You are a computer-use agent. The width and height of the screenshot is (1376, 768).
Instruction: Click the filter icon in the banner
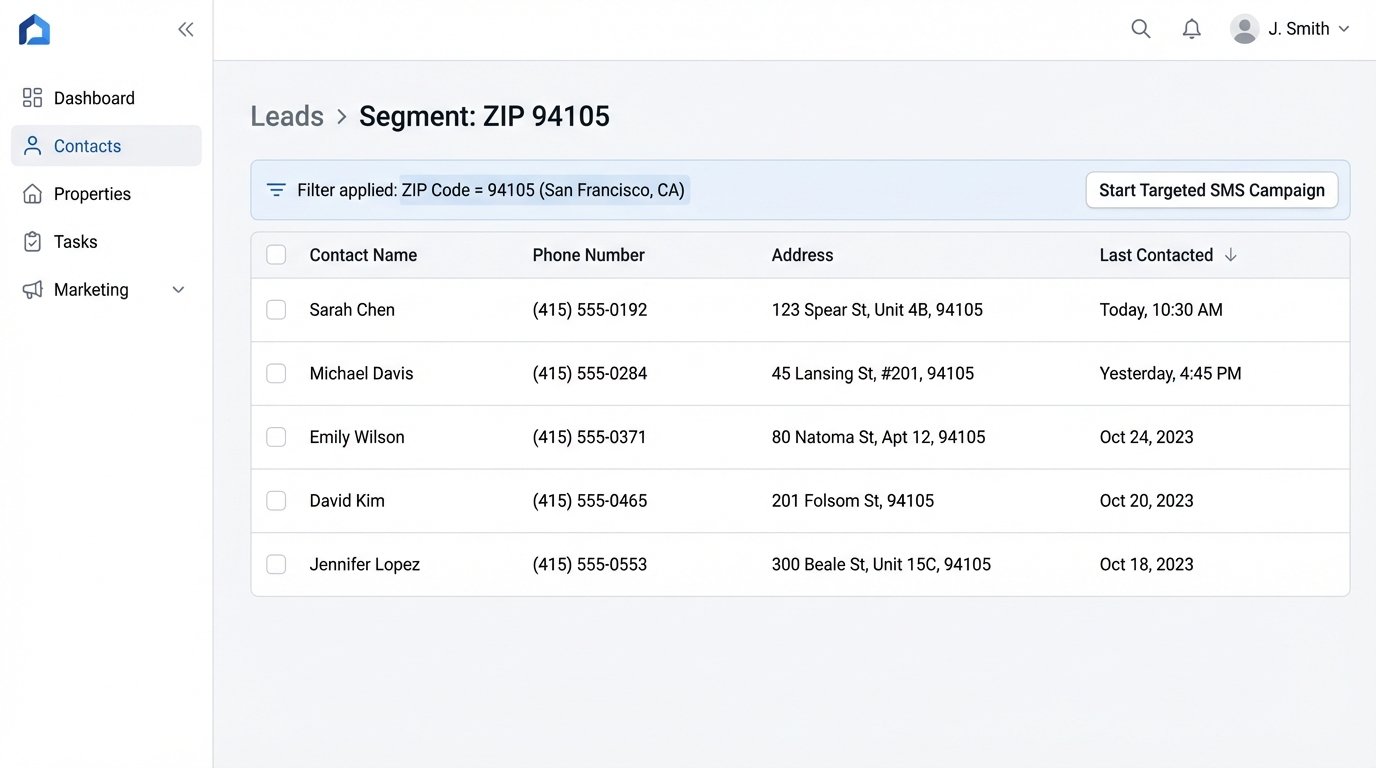276,188
